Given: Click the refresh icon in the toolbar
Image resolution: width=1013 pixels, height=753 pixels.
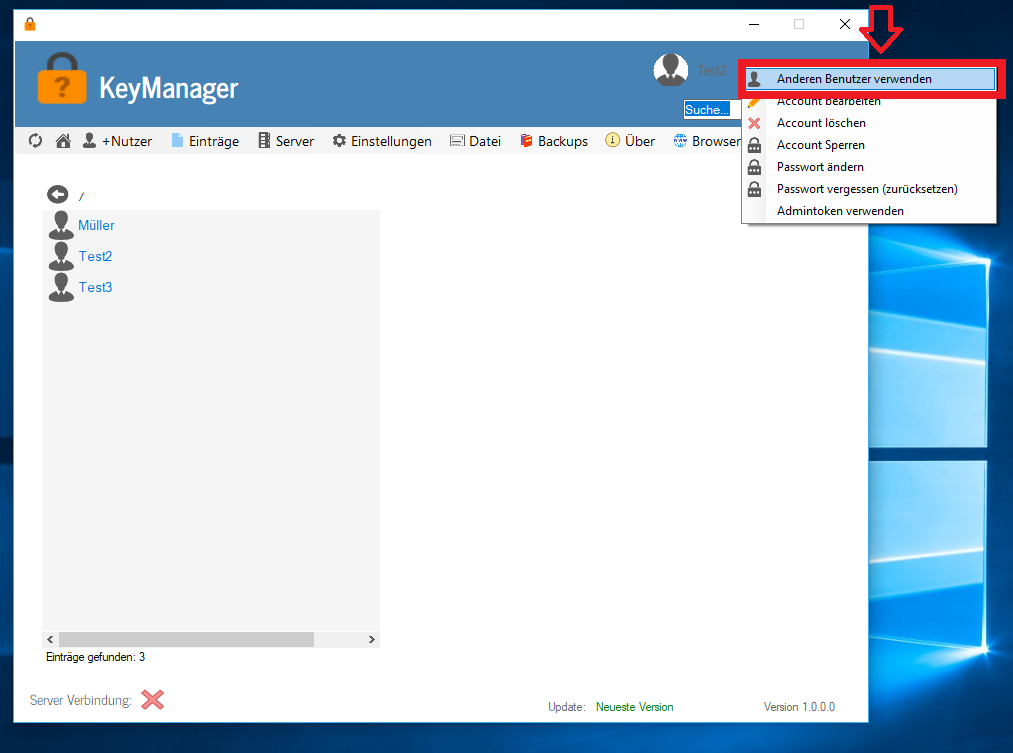Looking at the screenshot, I should click(x=36, y=141).
